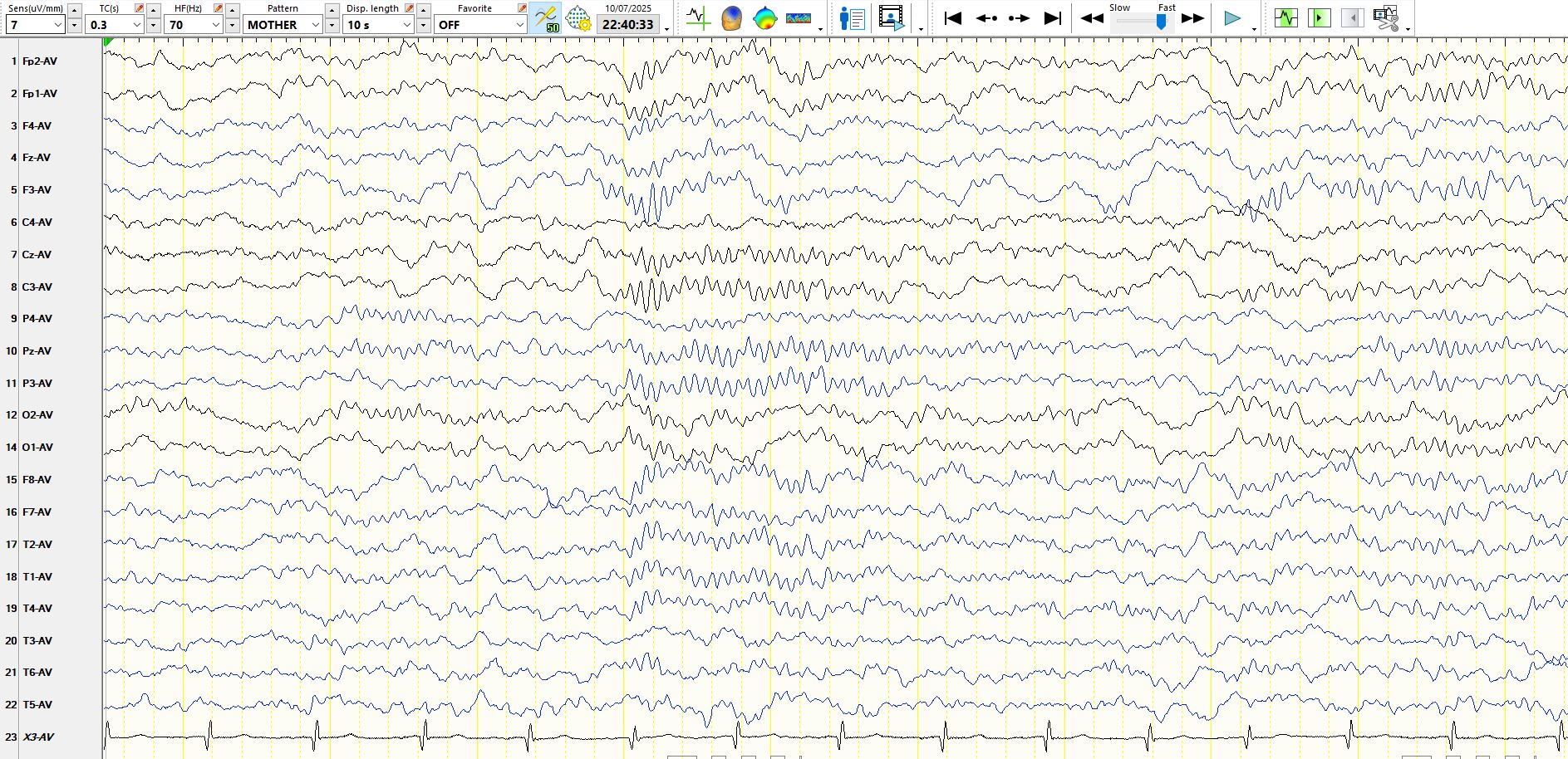1568x759 pixels.
Task: Click the 22:40:33 time display
Action: click(x=628, y=25)
